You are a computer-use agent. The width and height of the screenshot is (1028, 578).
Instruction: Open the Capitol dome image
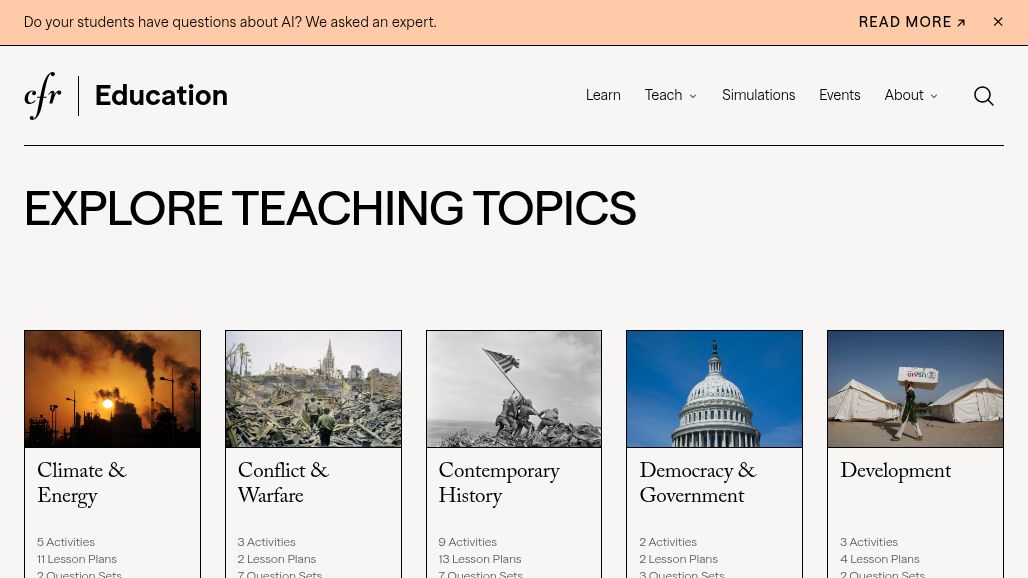[x=715, y=389]
